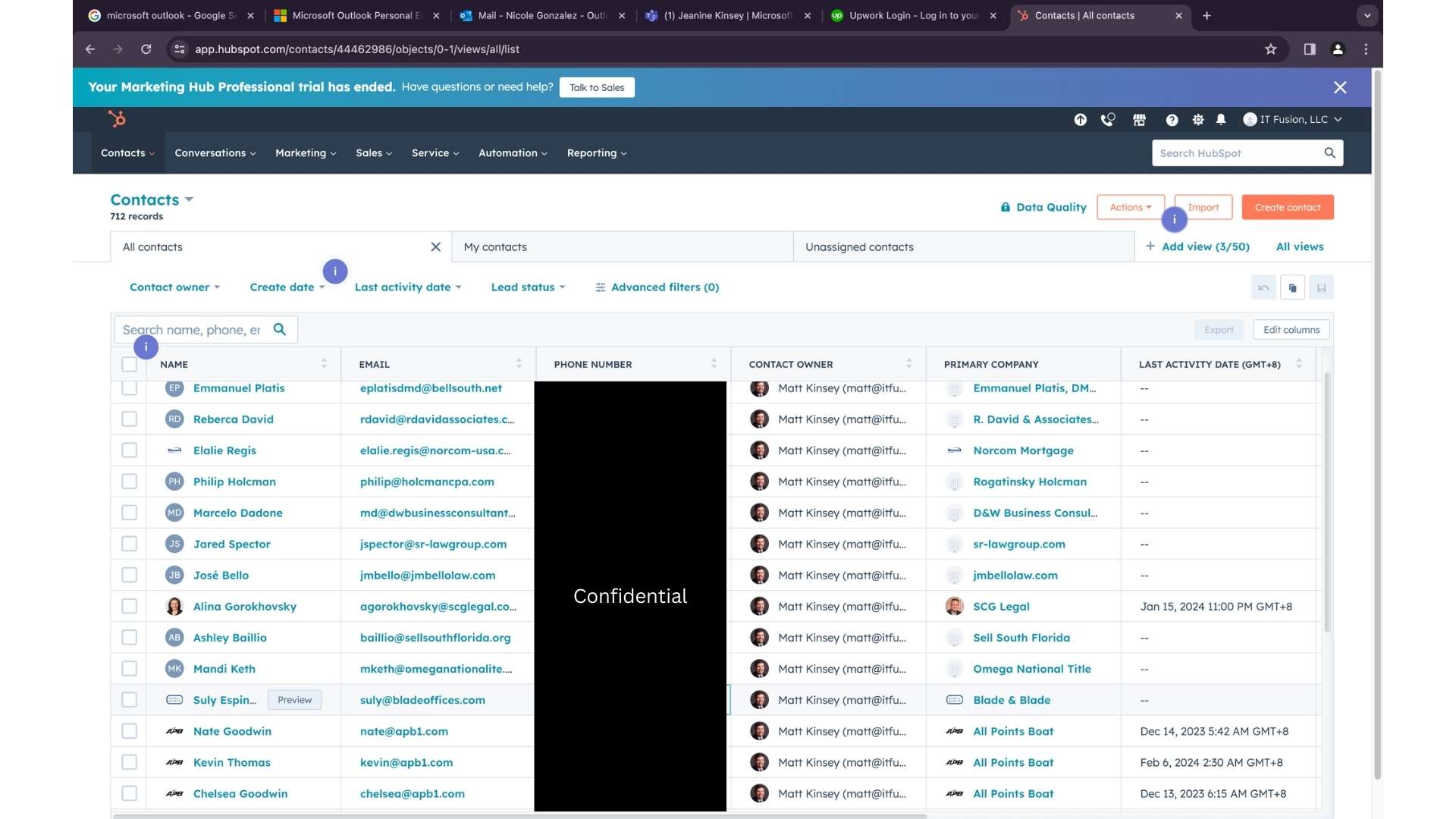1456x819 pixels.
Task: Switch to the Unassigned contacts tab
Action: coord(964,247)
